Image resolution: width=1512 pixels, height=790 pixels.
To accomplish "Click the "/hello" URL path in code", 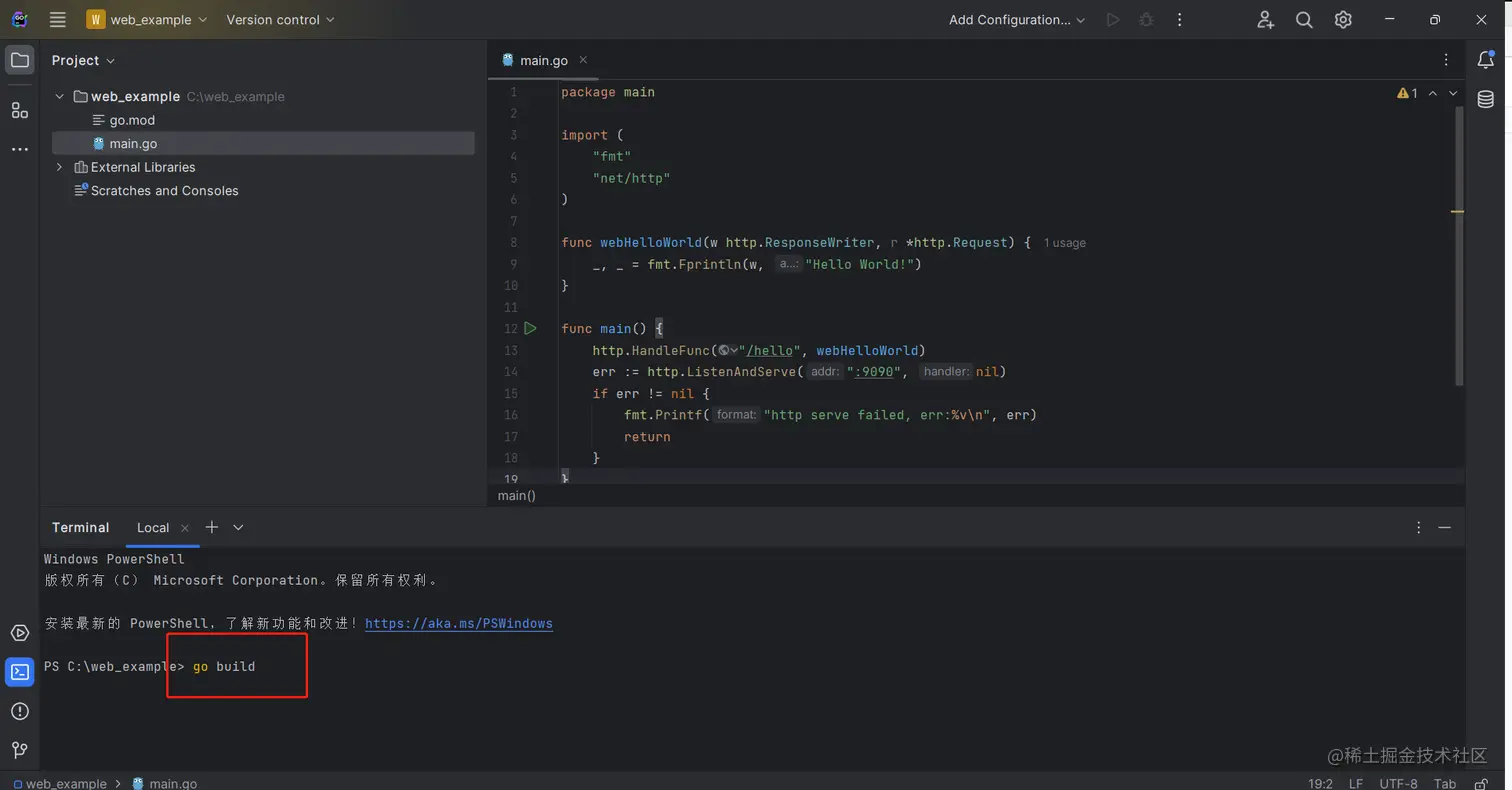I will pyautogui.click(x=770, y=350).
